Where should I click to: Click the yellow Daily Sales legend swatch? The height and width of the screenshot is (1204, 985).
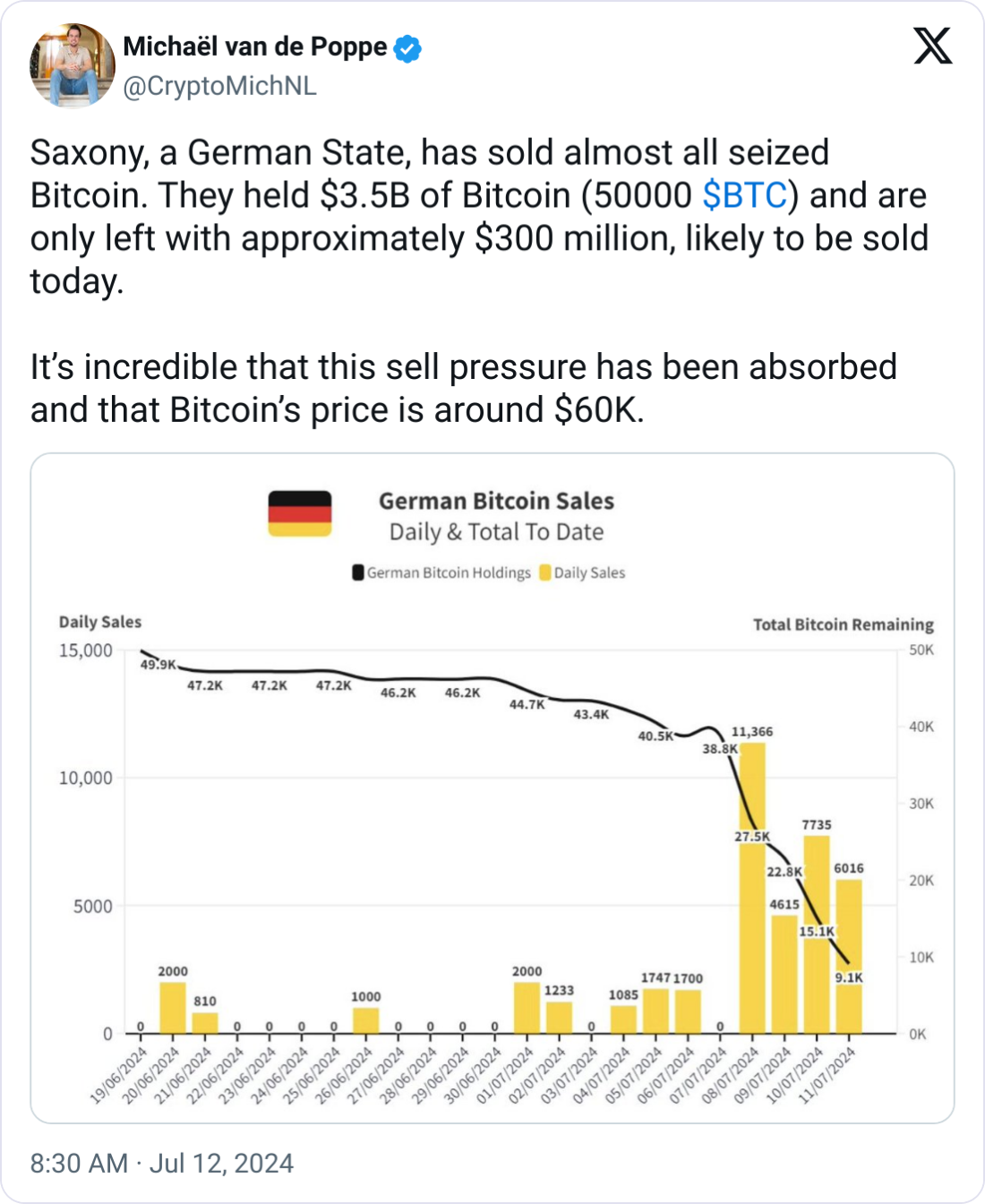pyautogui.click(x=545, y=572)
